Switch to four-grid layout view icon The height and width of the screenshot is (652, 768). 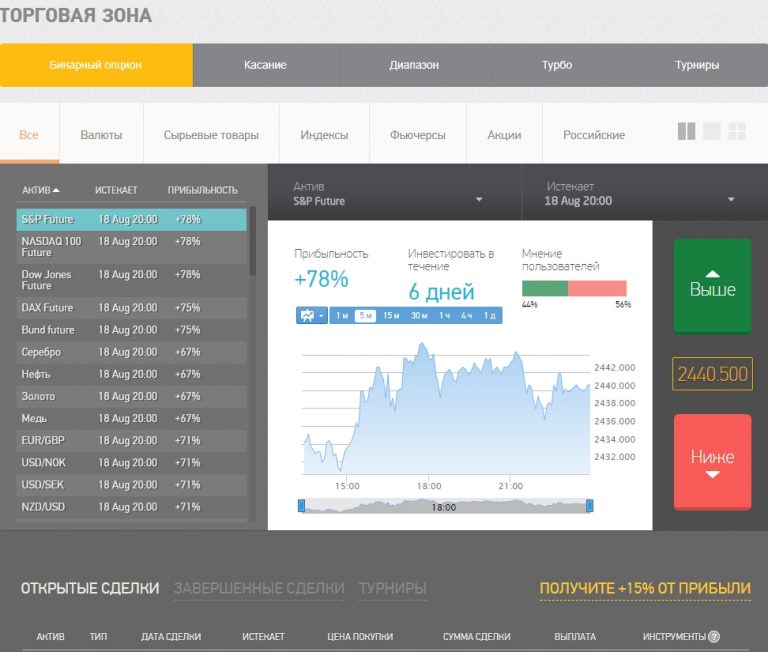click(x=737, y=131)
